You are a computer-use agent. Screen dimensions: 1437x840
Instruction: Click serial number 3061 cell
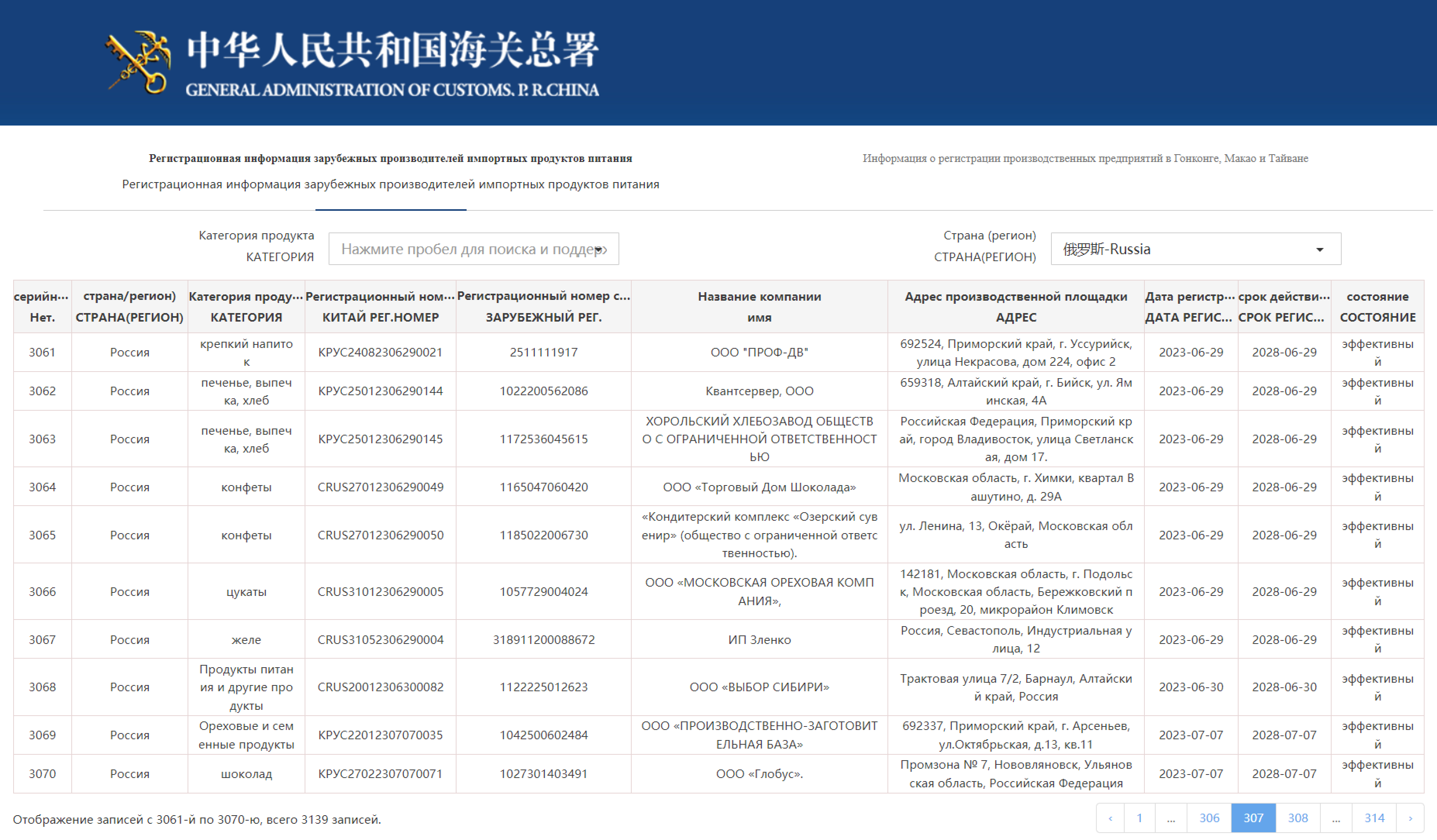point(42,353)
